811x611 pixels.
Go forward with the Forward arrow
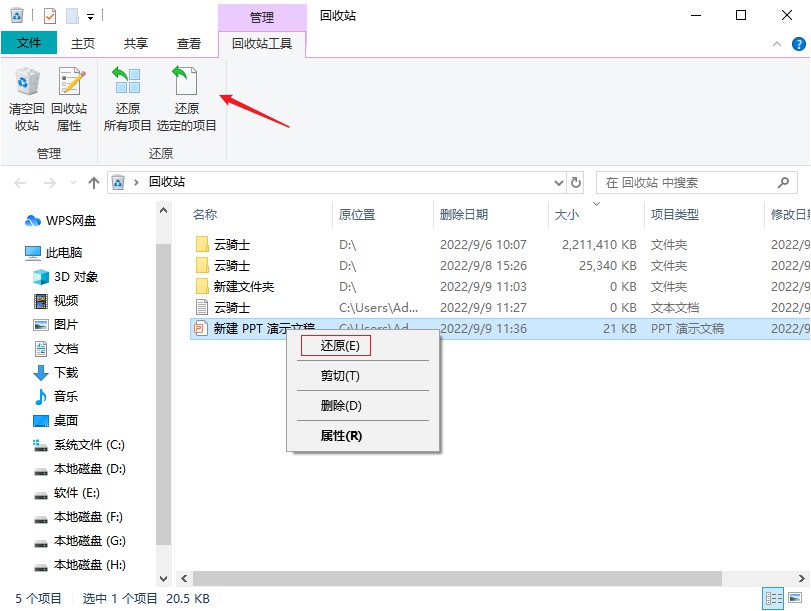click(x=50, y=183)
